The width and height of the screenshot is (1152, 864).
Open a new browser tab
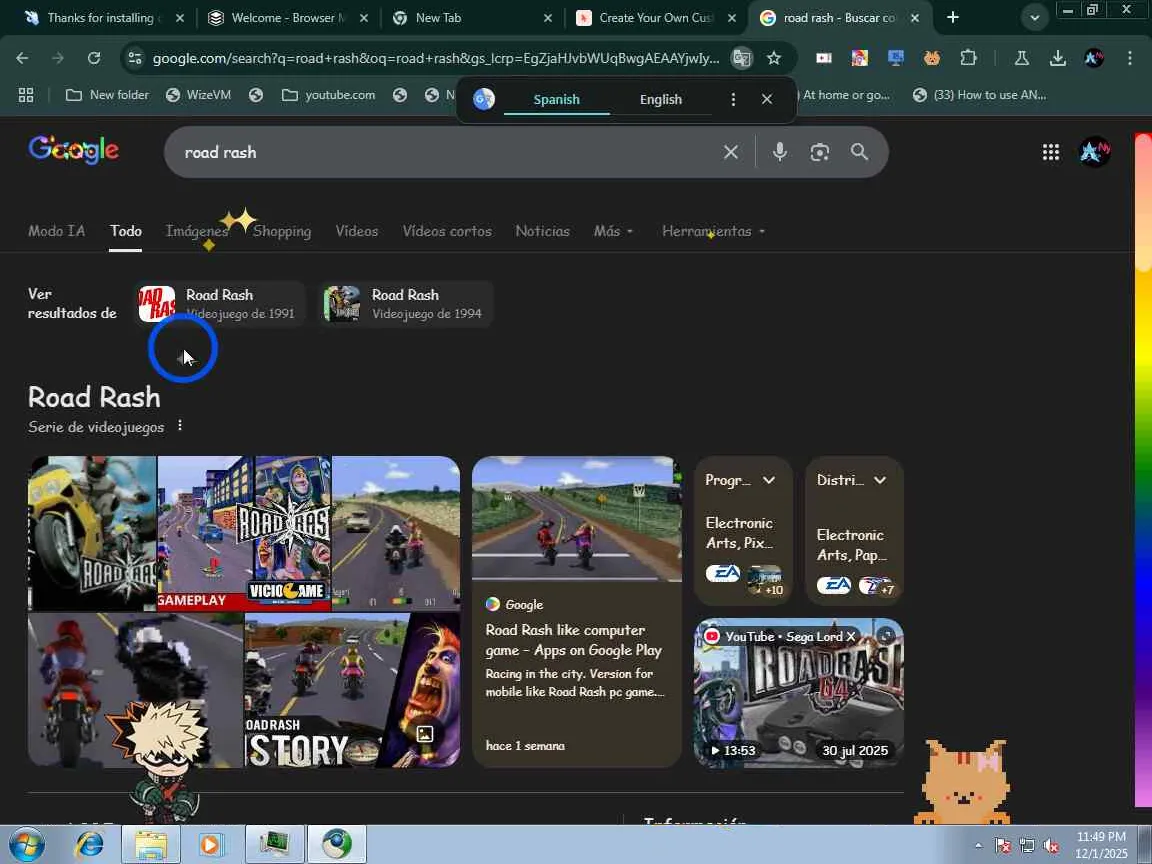click(x=953, y=18)
